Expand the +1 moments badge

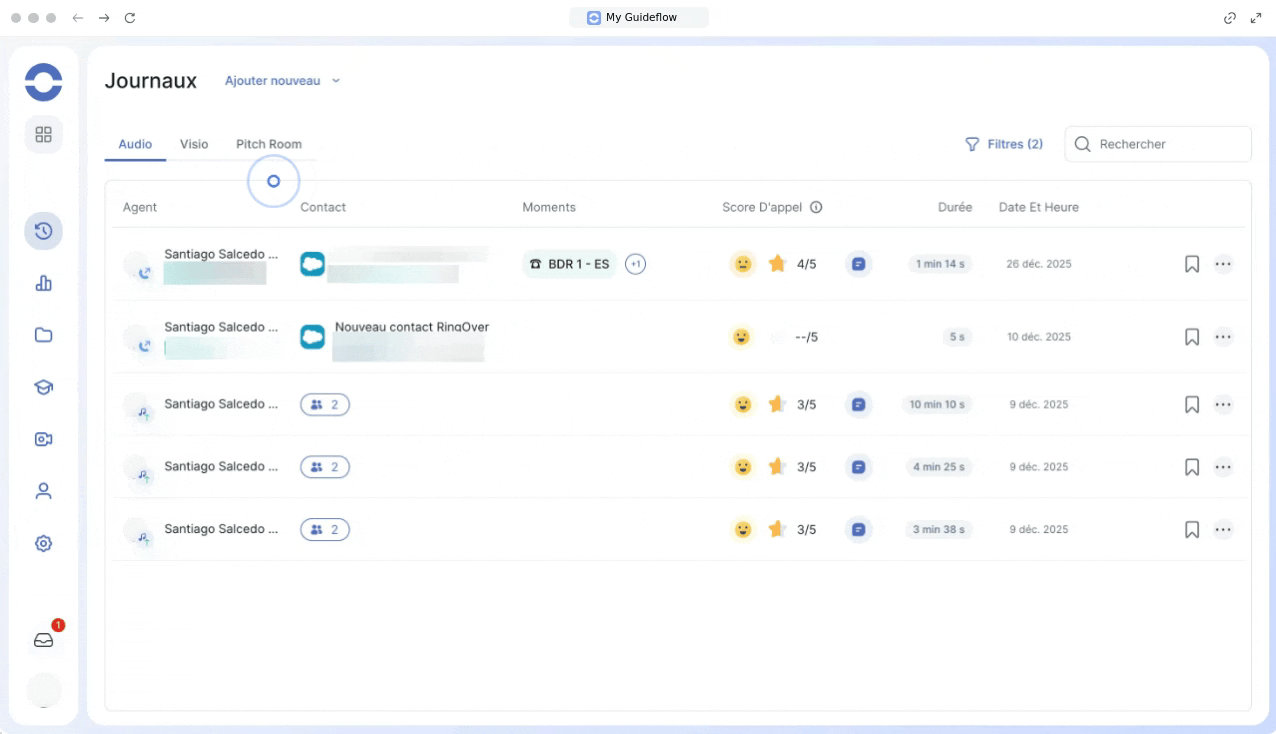pos(635,264)
